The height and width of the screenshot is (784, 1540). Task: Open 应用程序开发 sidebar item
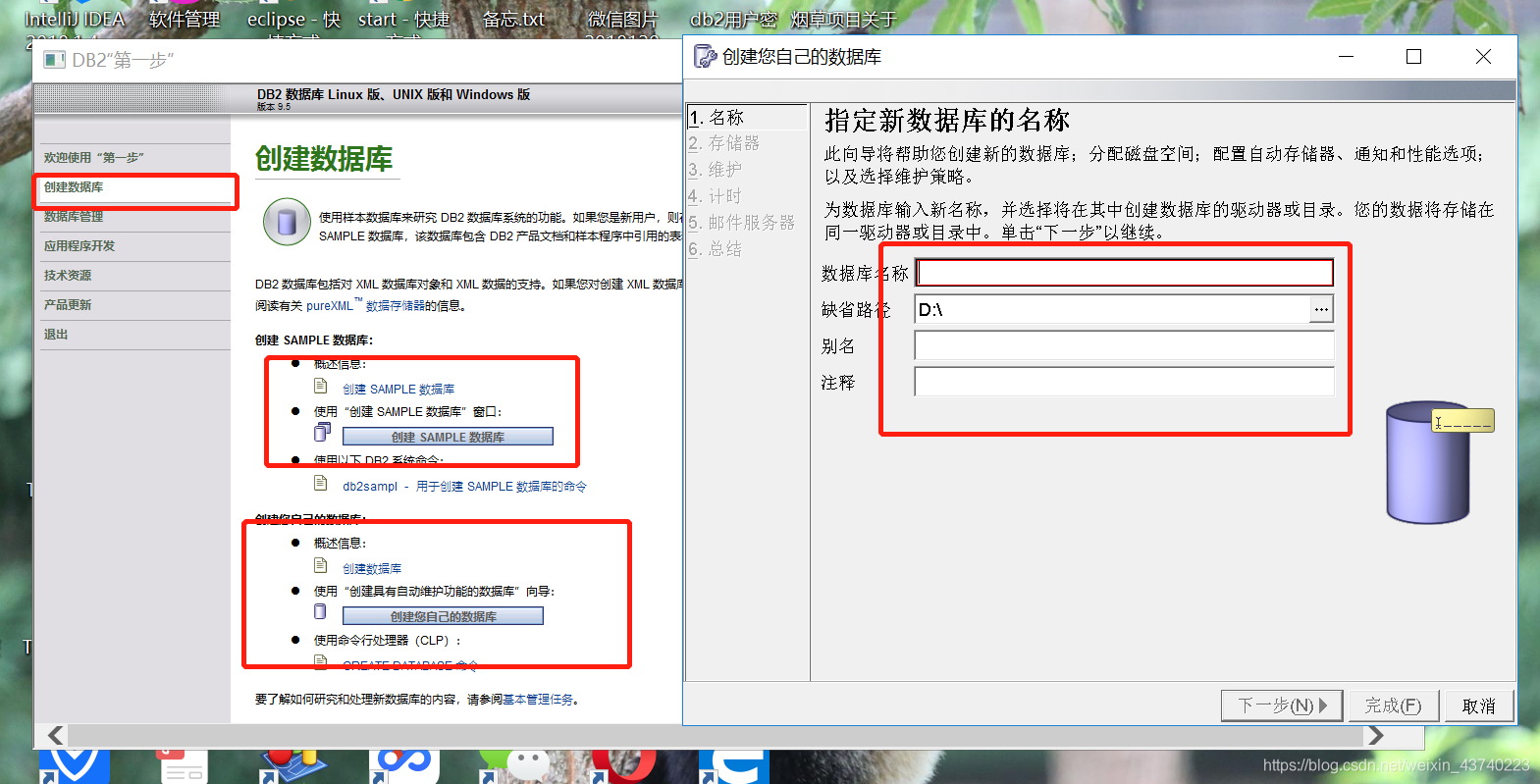80,246
